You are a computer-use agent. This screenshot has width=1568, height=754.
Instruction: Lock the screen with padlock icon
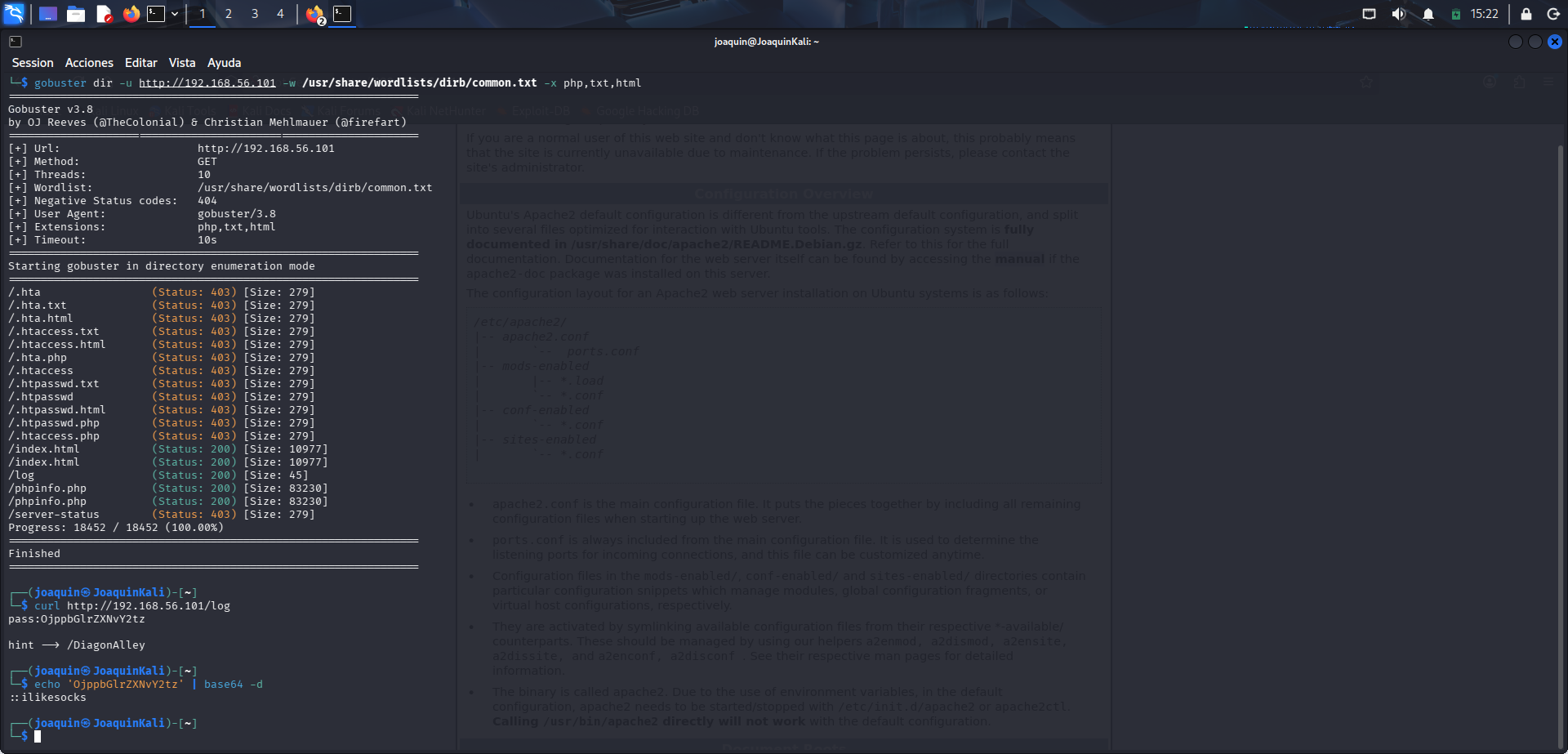point(1526,14)
